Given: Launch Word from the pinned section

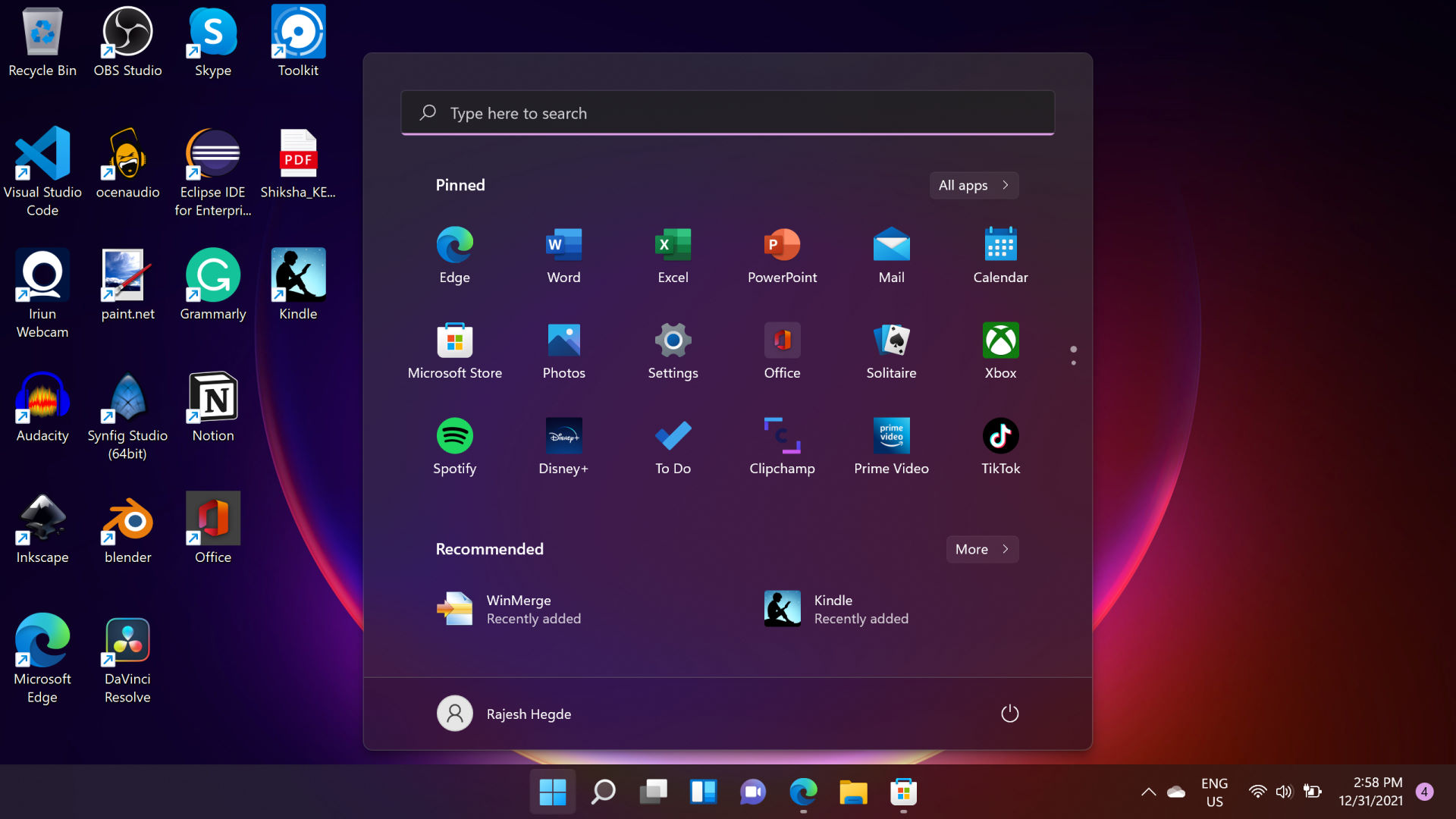Looking at the screenshot, I should tap(563, 256).
